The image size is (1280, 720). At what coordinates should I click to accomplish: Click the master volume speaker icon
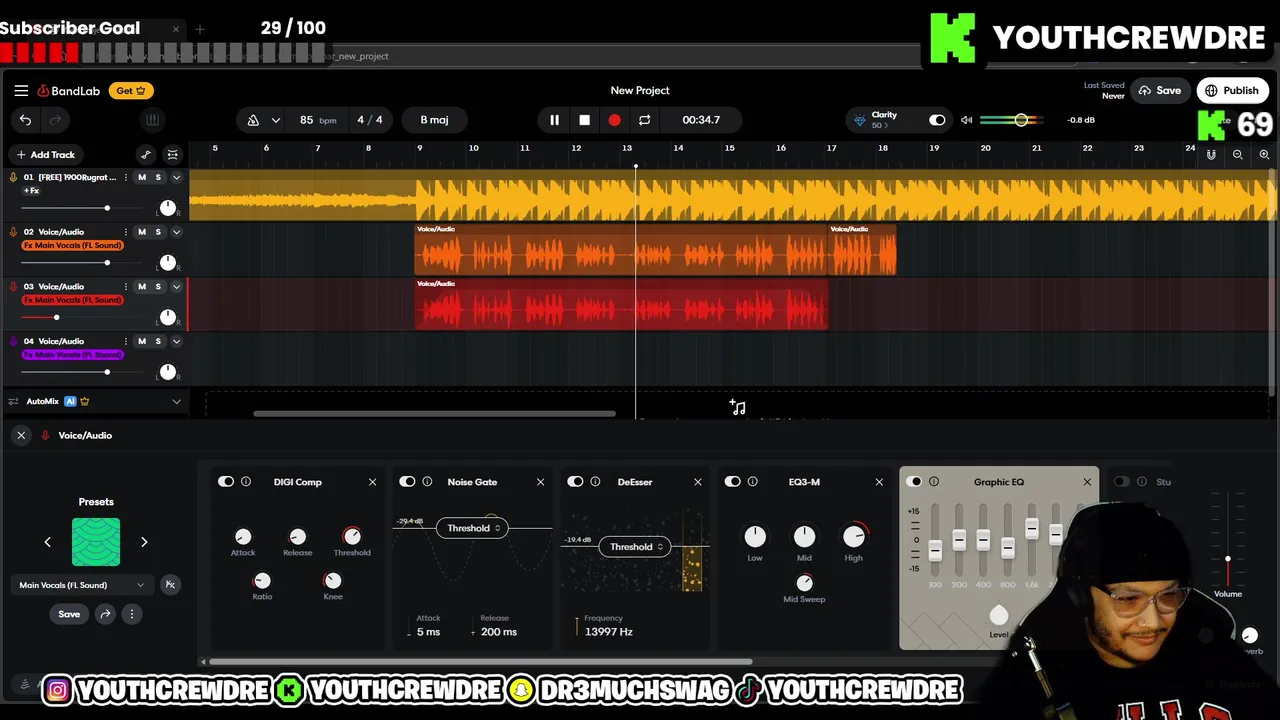966,120
